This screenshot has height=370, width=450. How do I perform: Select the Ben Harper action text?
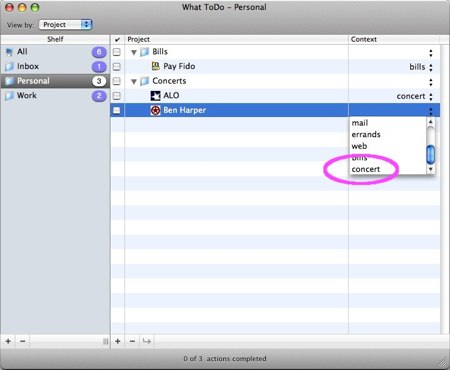(x=184, y=110)
